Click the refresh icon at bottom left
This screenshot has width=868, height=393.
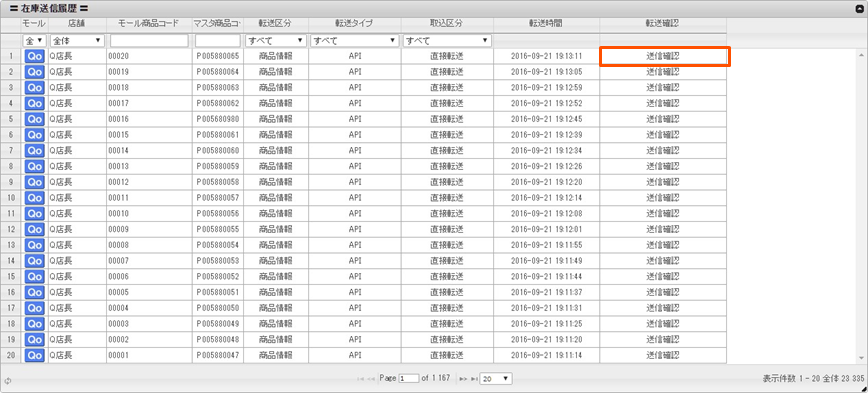click(7, 381)
